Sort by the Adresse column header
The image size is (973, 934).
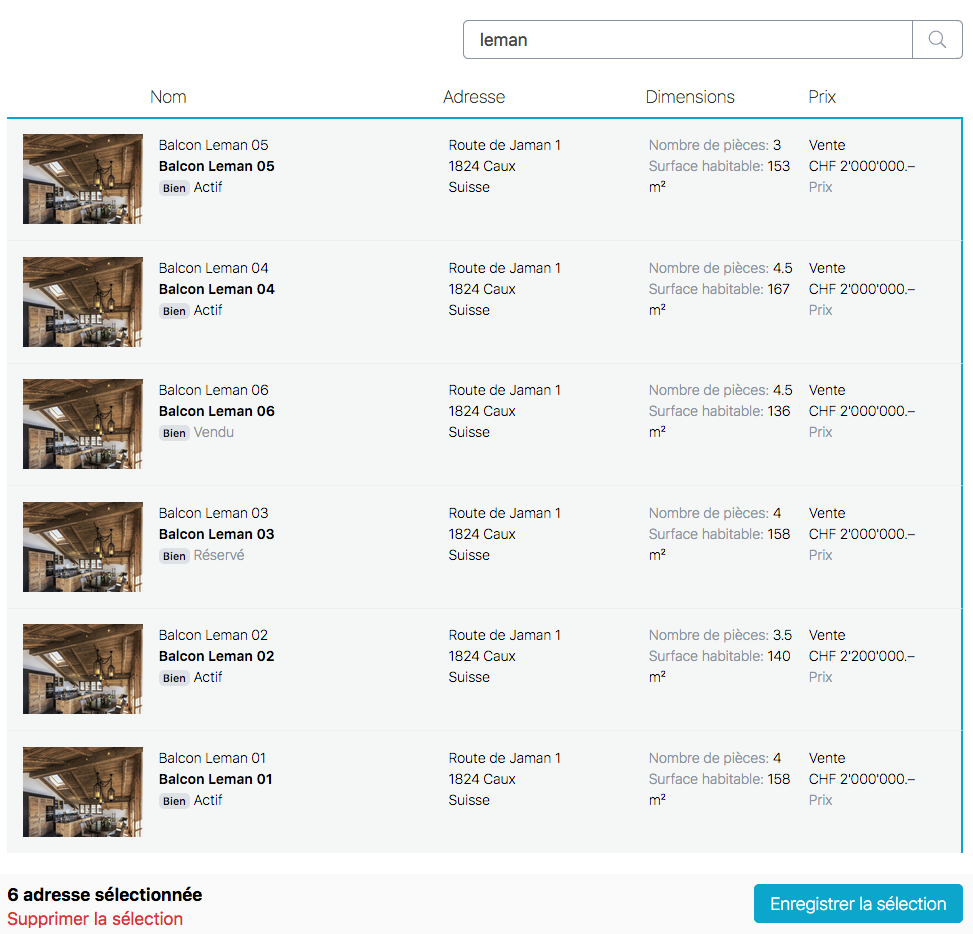pyautogui.click(x=474, y=97)
